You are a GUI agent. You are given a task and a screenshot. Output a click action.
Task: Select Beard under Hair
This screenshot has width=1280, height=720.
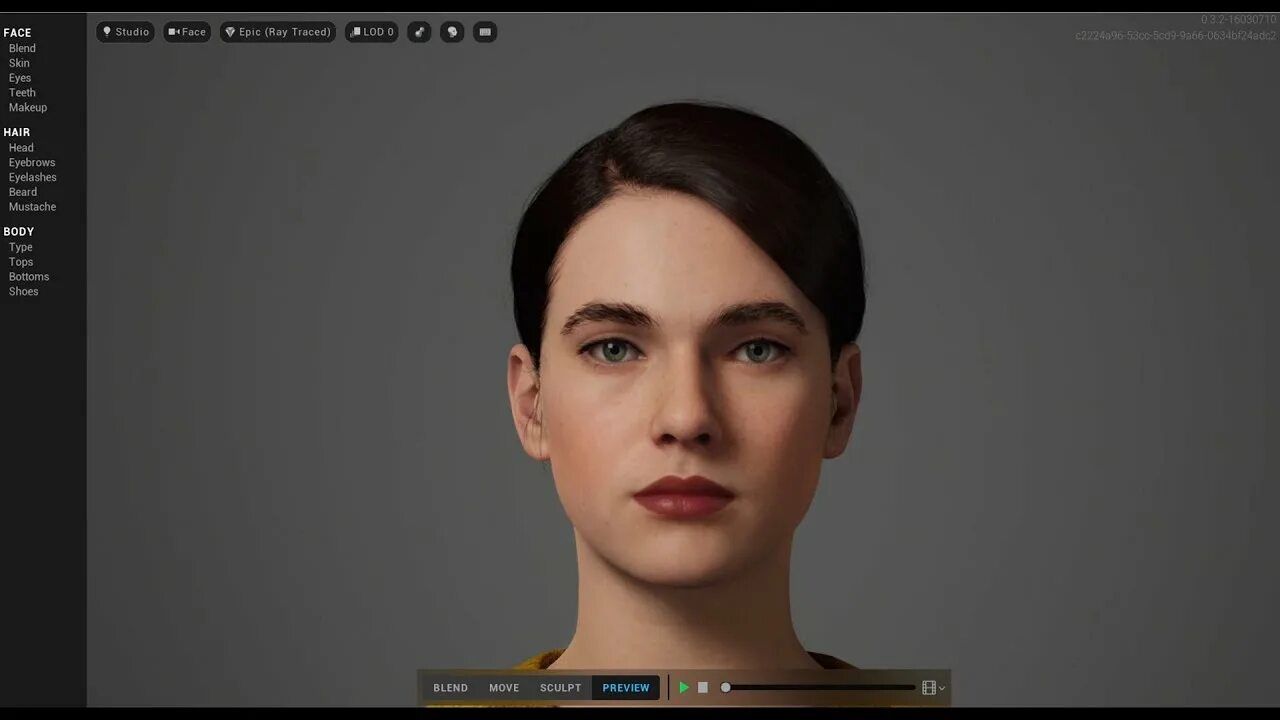23,192
